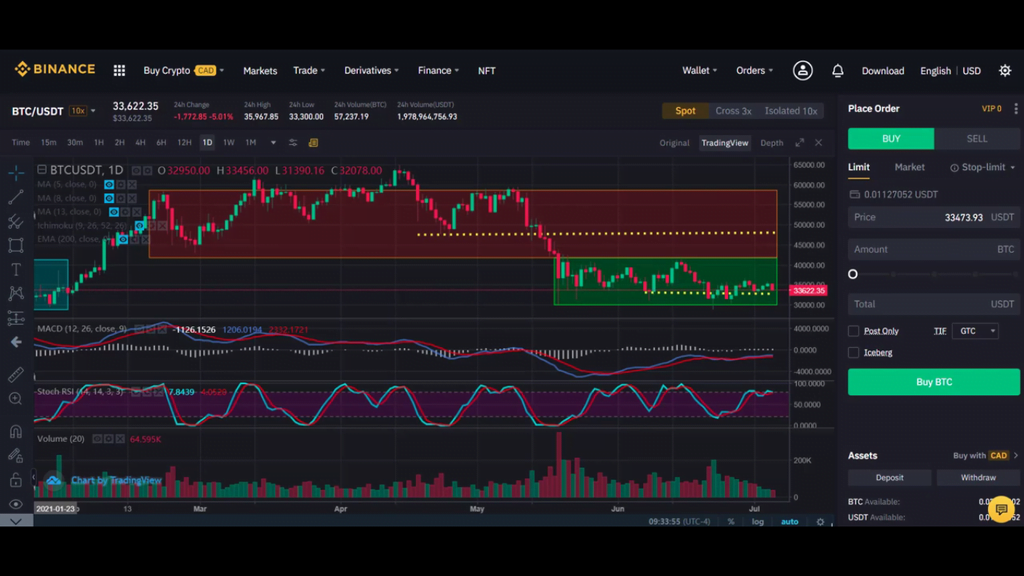Viewport: 1024px width, 576px height.
Task: Click the back arrow tool in sidebar
Action: pyautogui.click(x=16, y=342)
